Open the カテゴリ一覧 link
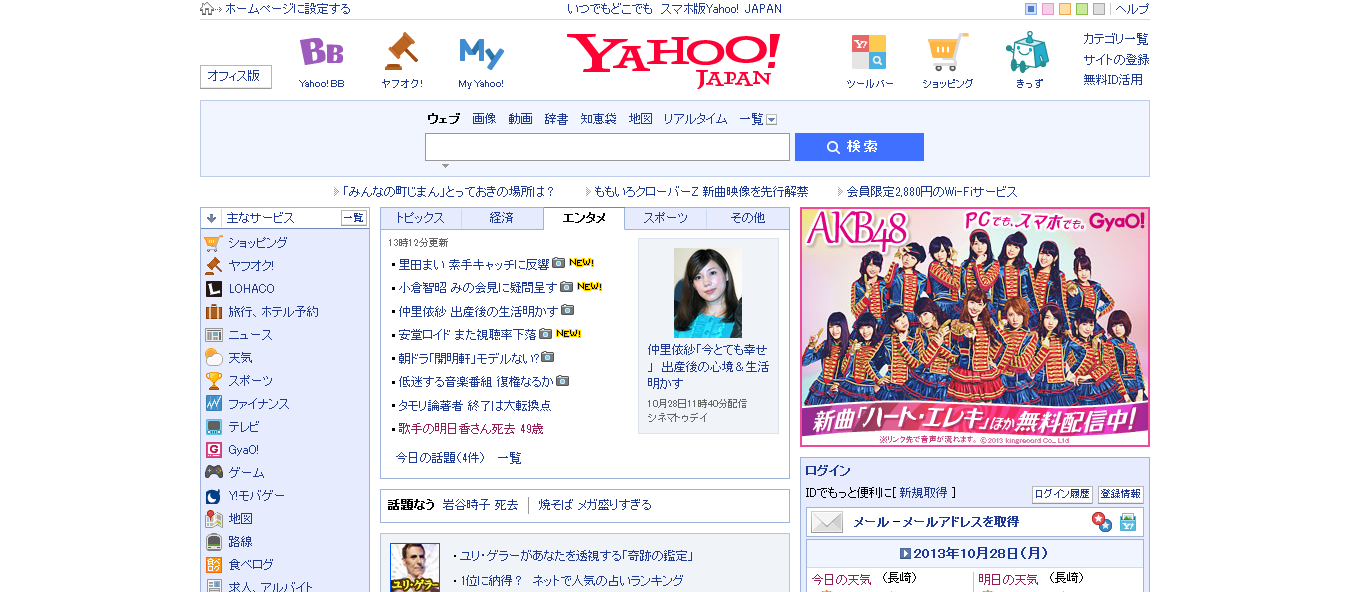 click(1116, 39)
